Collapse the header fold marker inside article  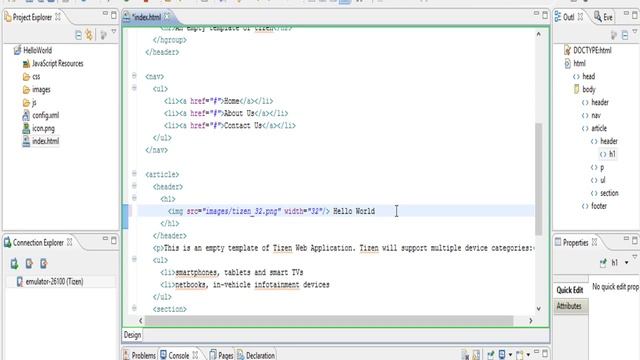point(134,186)
